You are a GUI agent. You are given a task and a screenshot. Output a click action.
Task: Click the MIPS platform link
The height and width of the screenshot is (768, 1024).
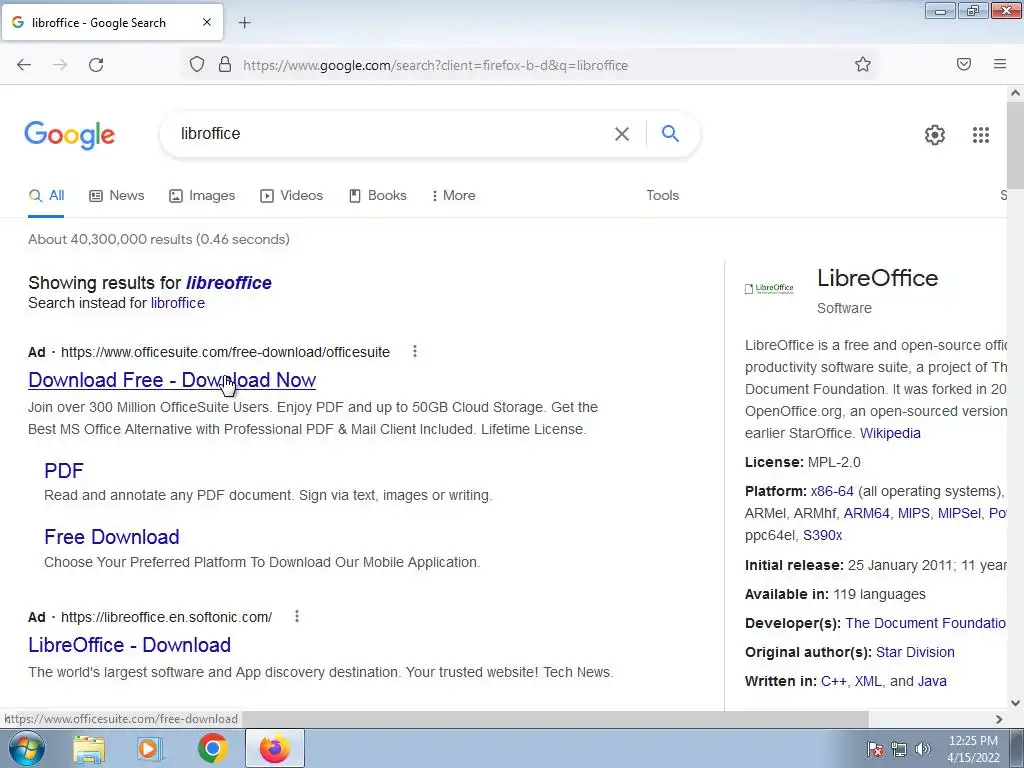tap(914, 513)
